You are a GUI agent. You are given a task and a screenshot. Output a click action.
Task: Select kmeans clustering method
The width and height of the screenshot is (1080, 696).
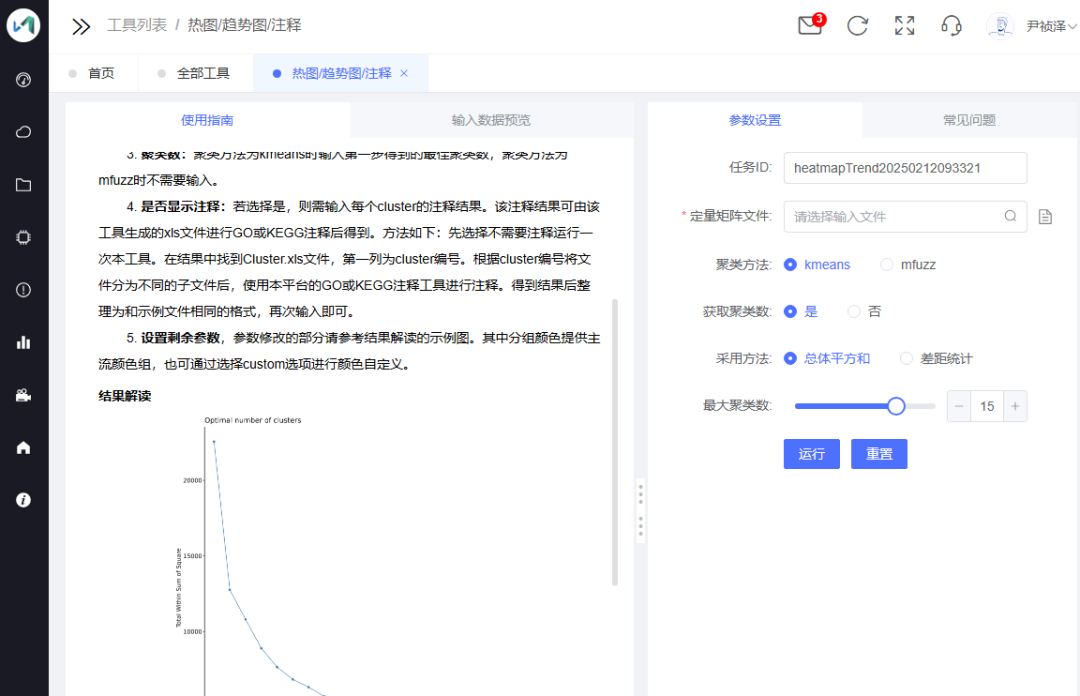(x=817, y=265)
